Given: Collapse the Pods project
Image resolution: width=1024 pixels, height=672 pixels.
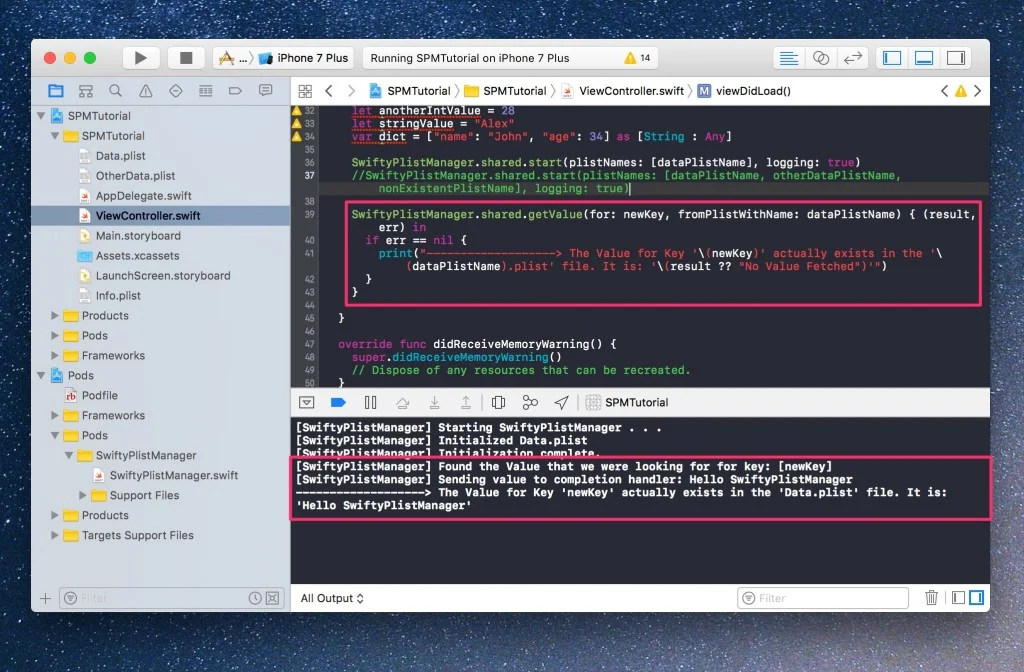Looking at the screenshot, I should coord(41,376).
